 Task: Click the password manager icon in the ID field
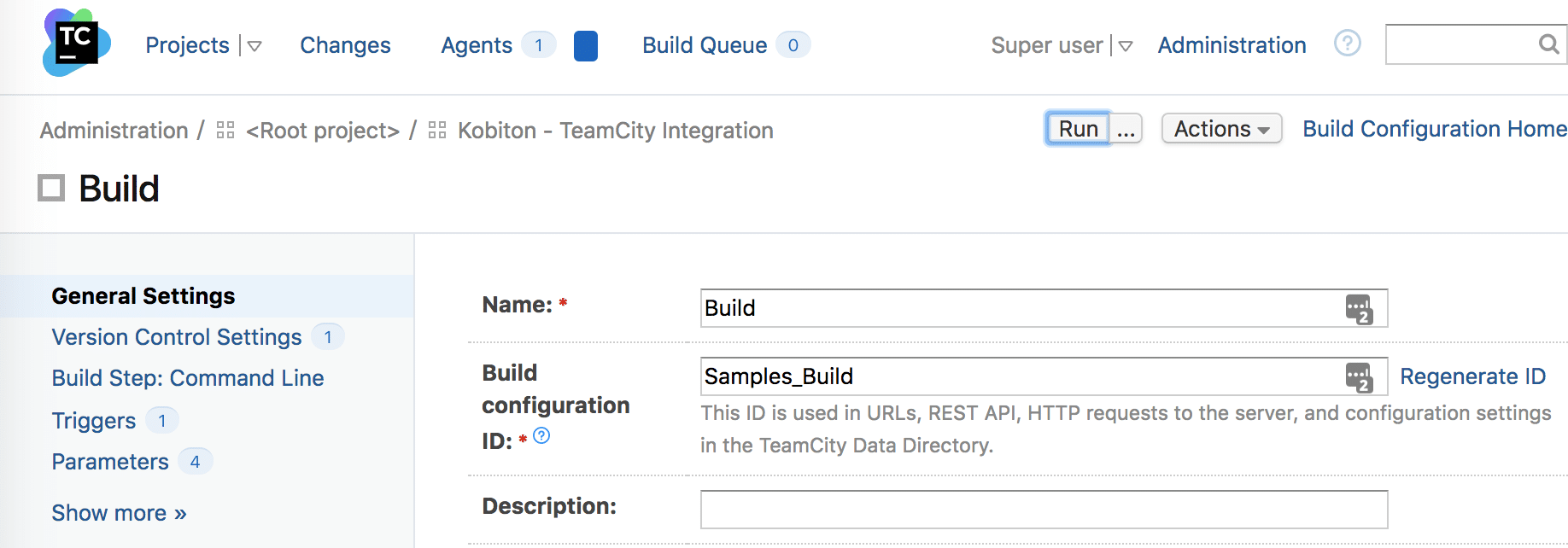click(x=1359, y=377)
